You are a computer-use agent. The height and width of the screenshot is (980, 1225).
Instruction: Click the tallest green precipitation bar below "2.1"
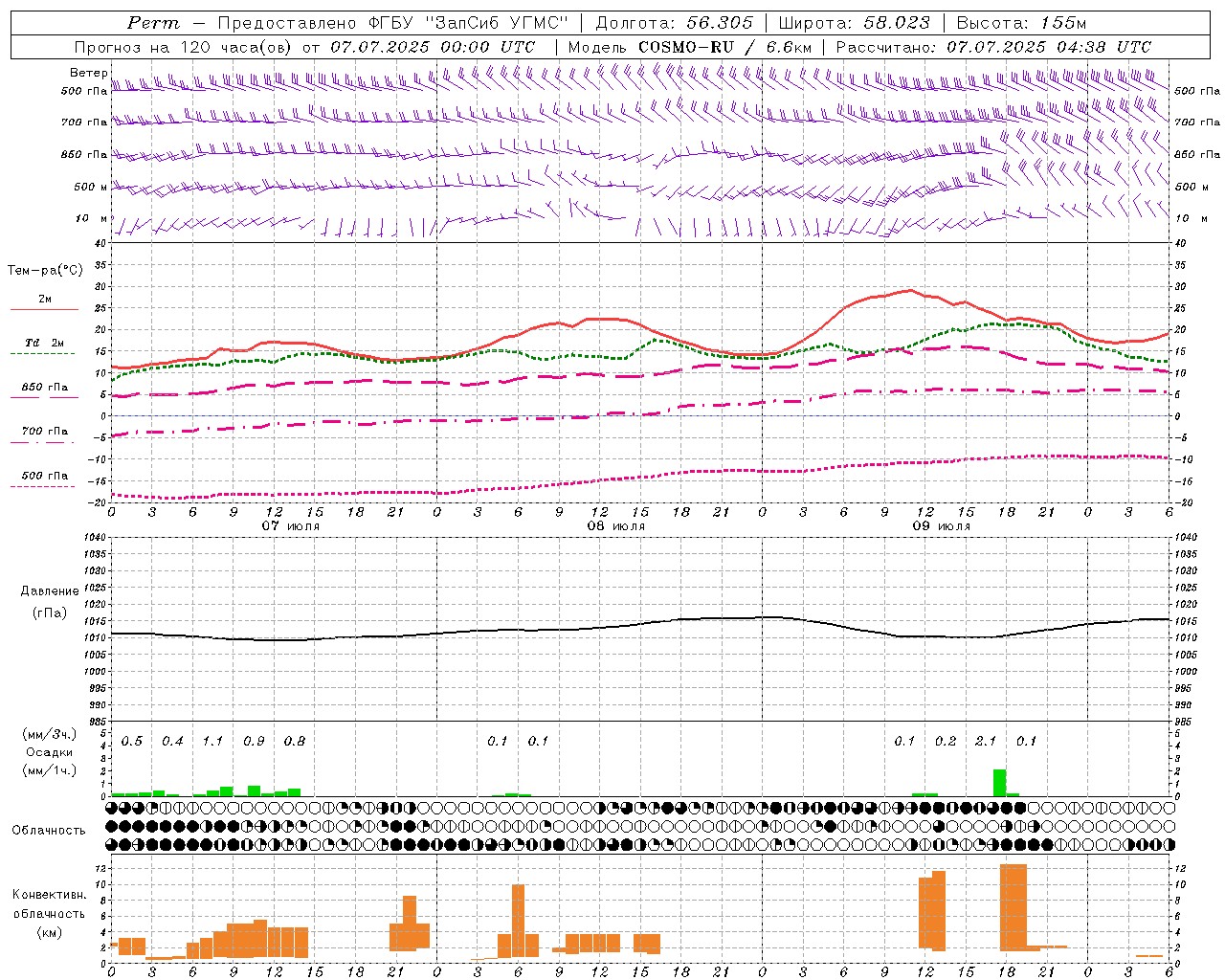(x=999, y=783)
